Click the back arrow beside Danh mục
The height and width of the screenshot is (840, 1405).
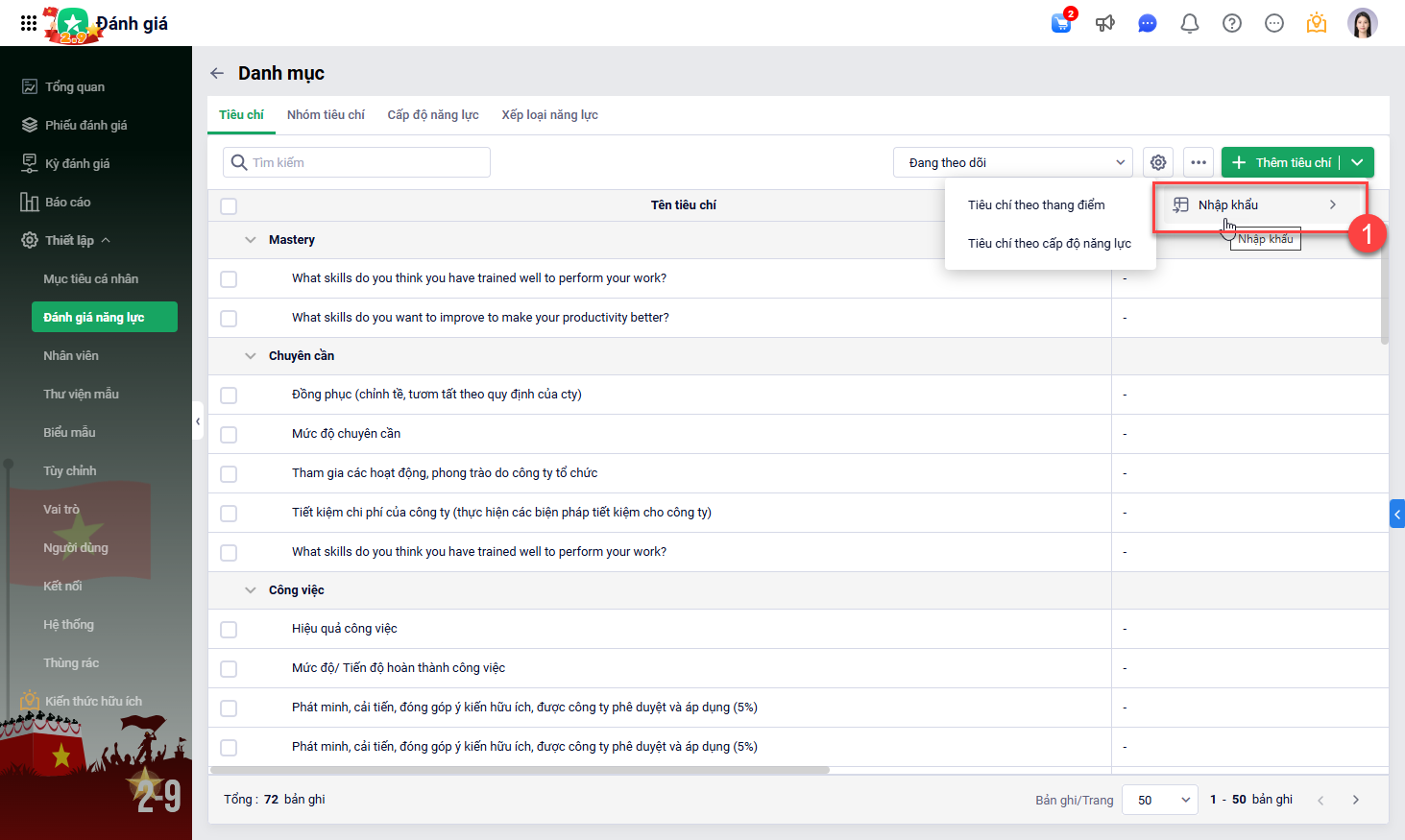pyautogui.click(x=217, y=73)
